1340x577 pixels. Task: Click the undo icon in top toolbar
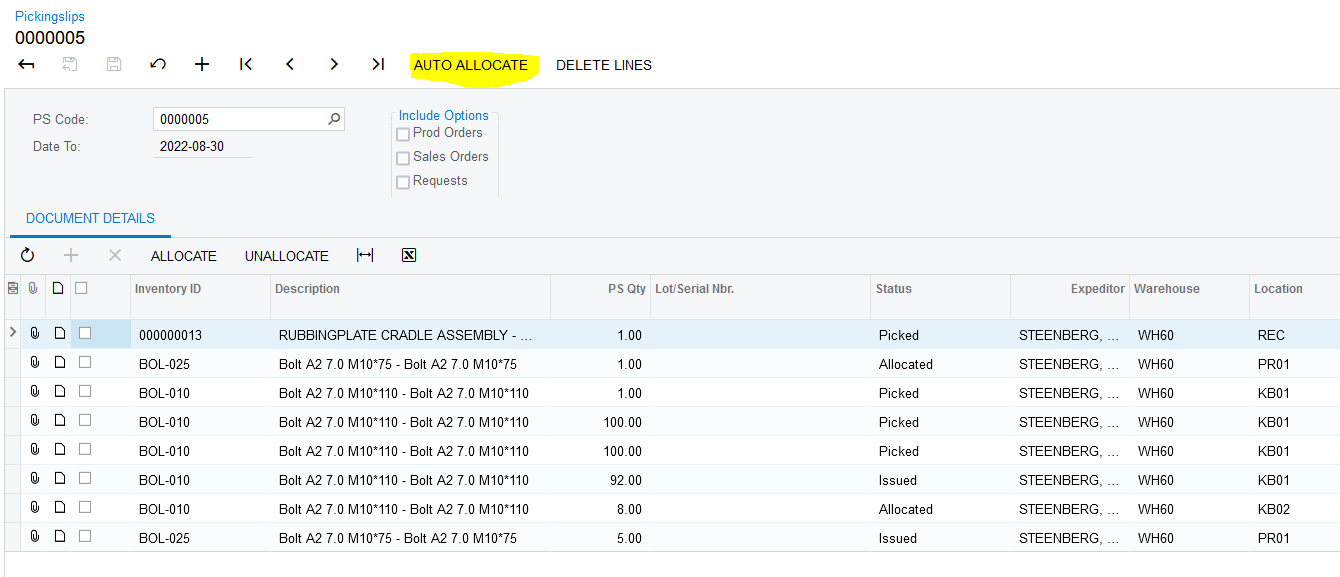(x=157, y=65)
